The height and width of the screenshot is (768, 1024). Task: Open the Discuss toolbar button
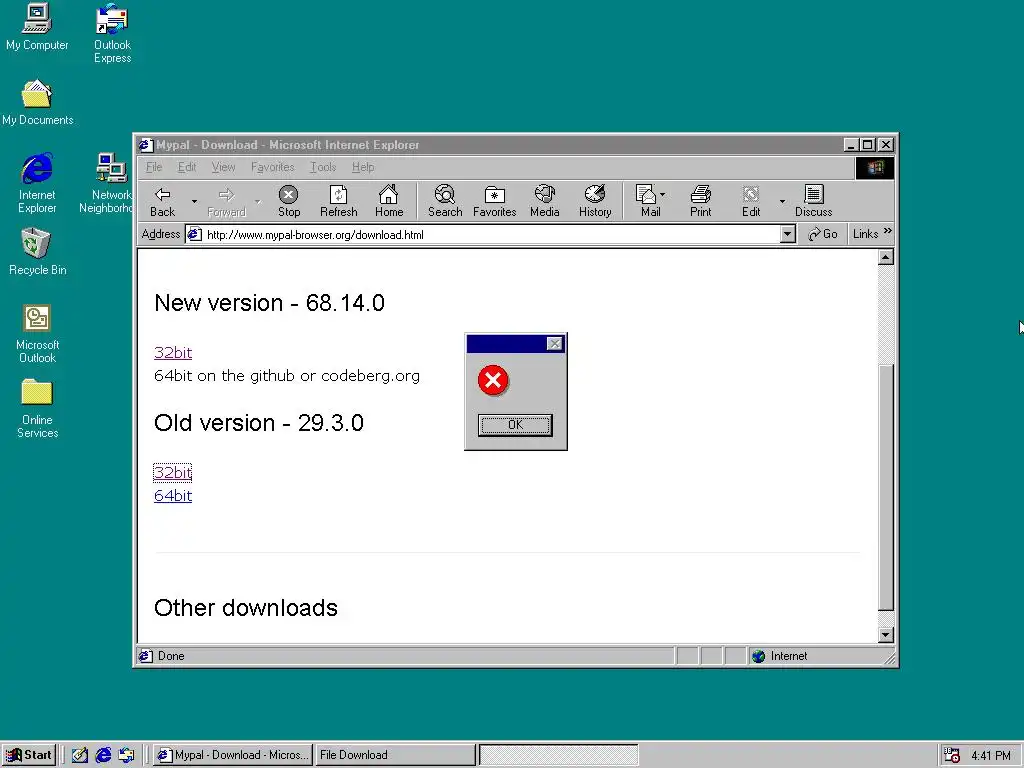coord(814,201)
